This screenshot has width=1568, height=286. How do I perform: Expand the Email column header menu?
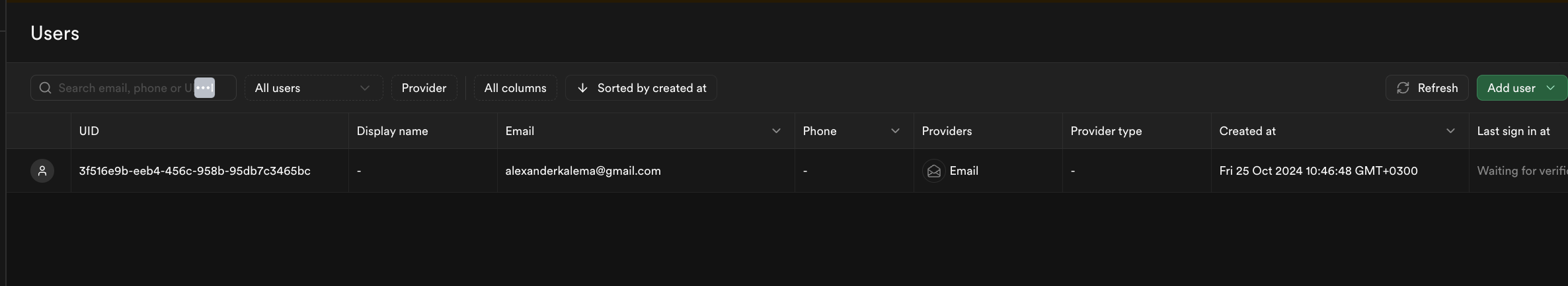click(776, 131)
